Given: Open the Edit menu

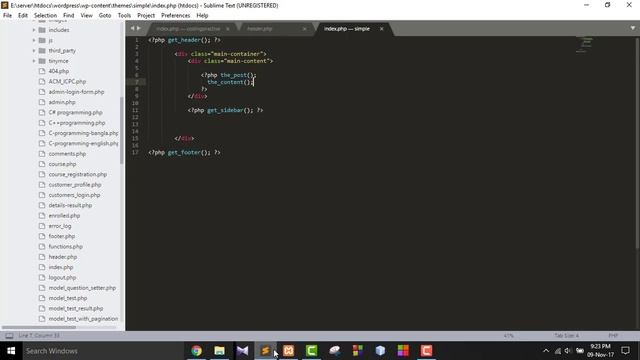Looking at the screenshot, I should (23, 15).
